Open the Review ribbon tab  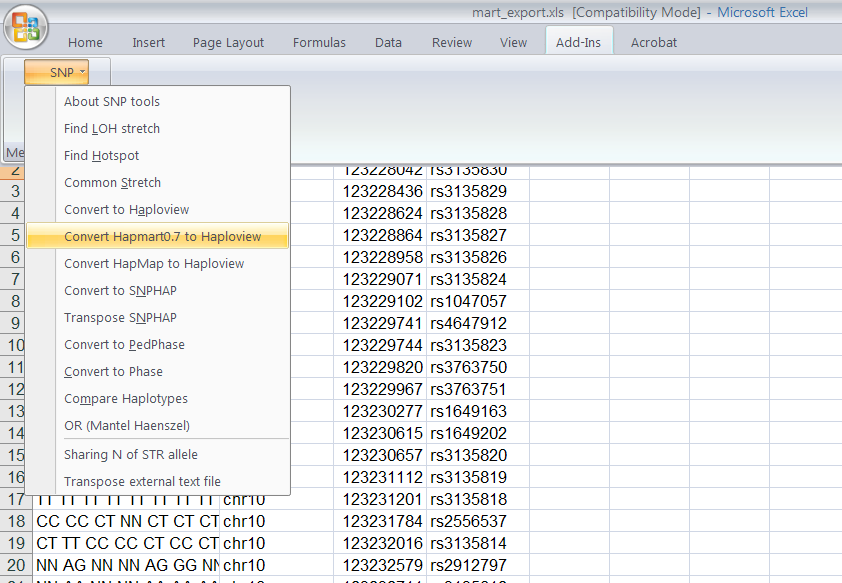(452, 42)
